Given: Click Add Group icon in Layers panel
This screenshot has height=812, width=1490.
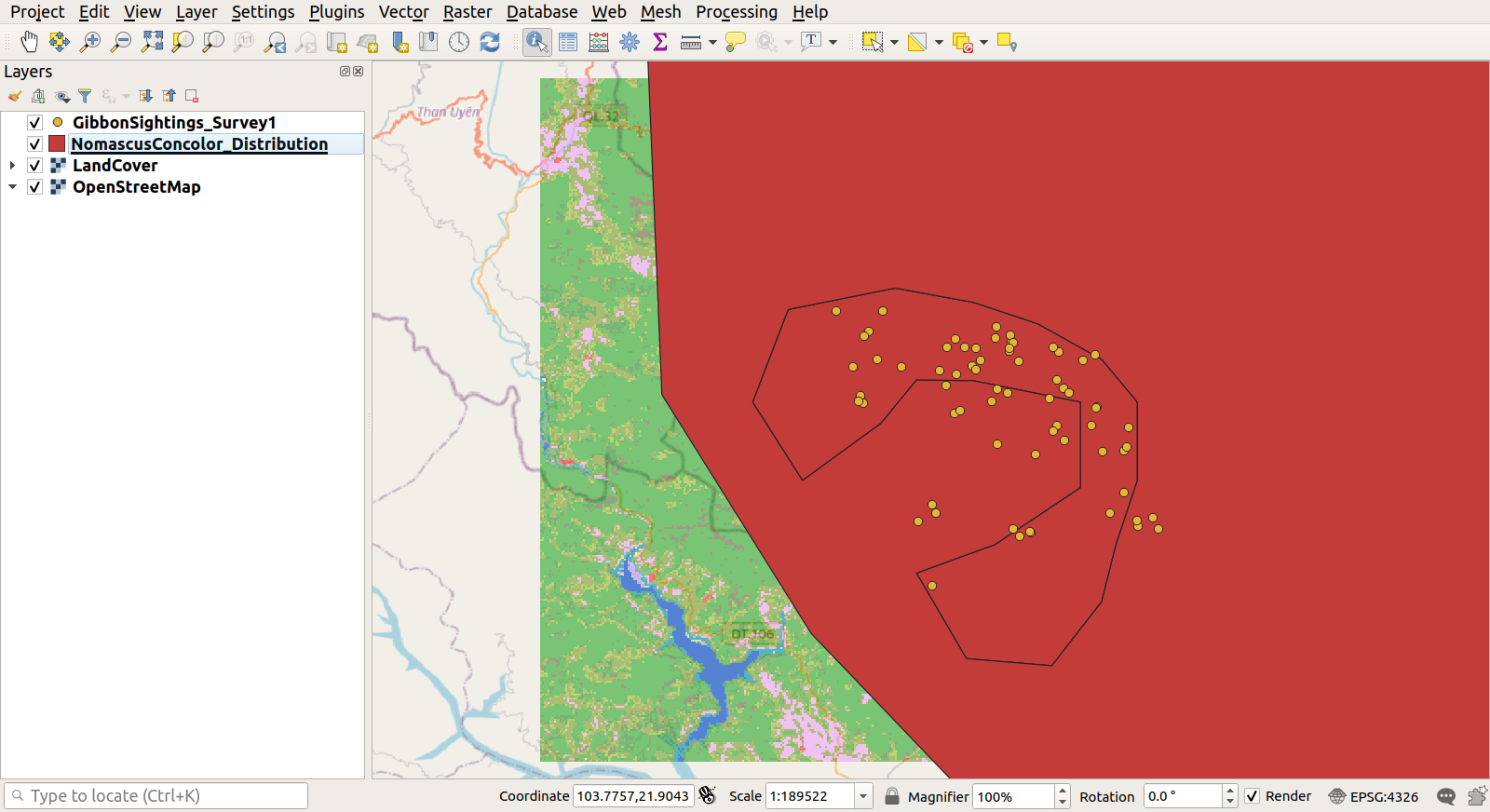Looking at the screenshot, I should [38, 96].
